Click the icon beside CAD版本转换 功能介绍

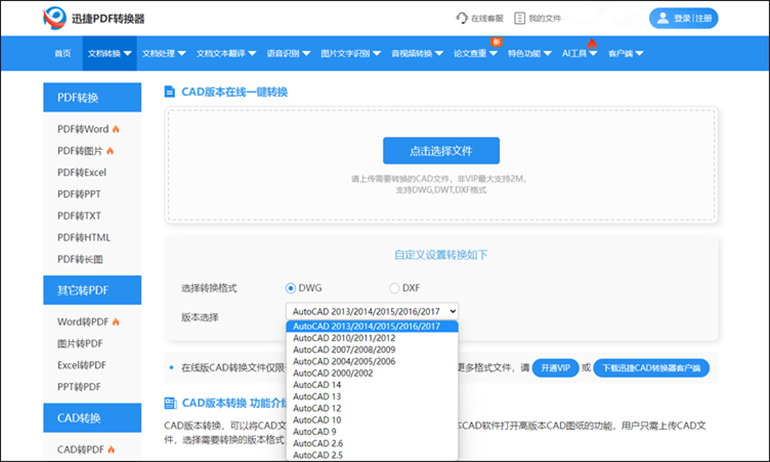click(x=170, y=403)
